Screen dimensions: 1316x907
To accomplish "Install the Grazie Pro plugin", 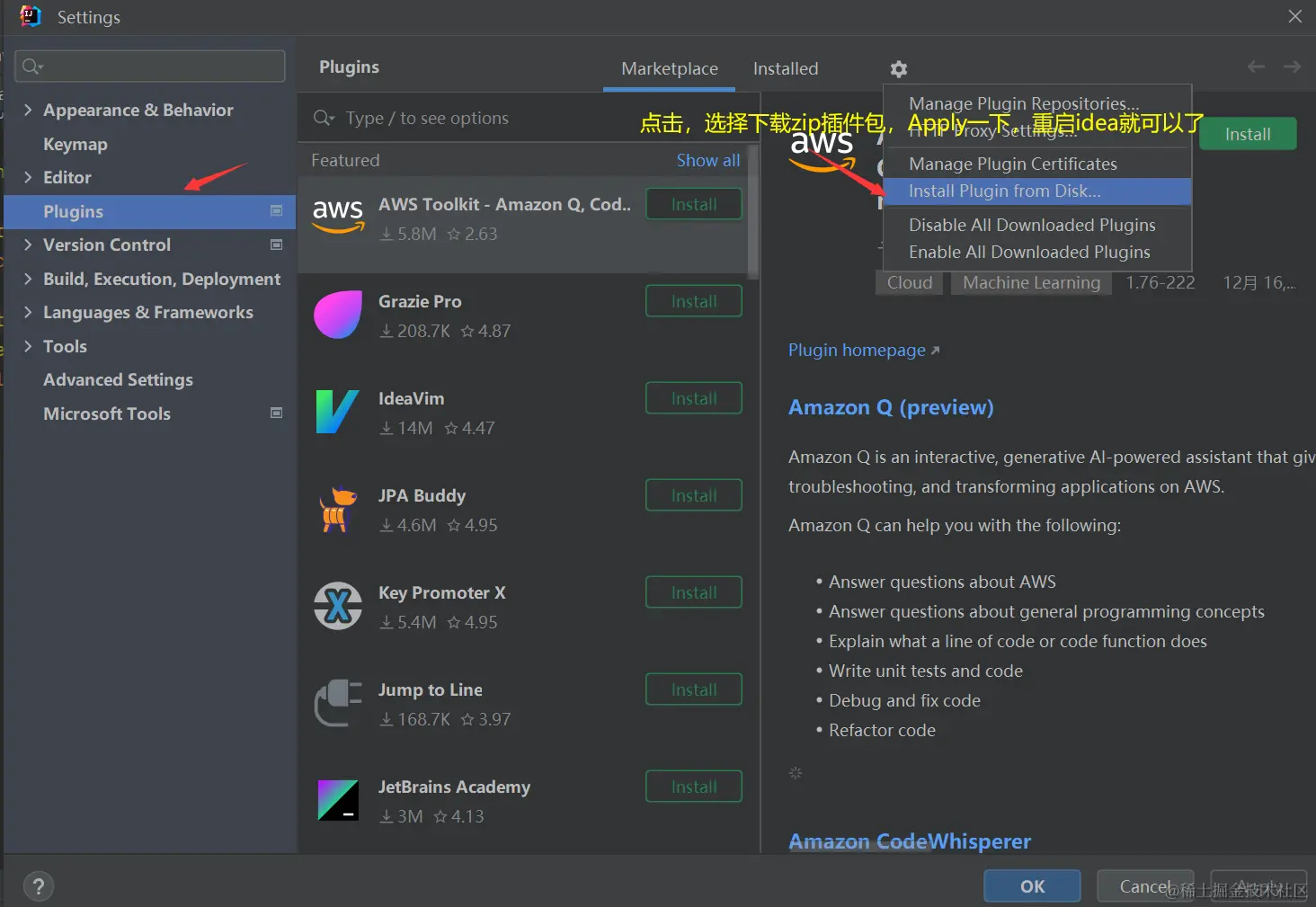I will coord(694,301).
